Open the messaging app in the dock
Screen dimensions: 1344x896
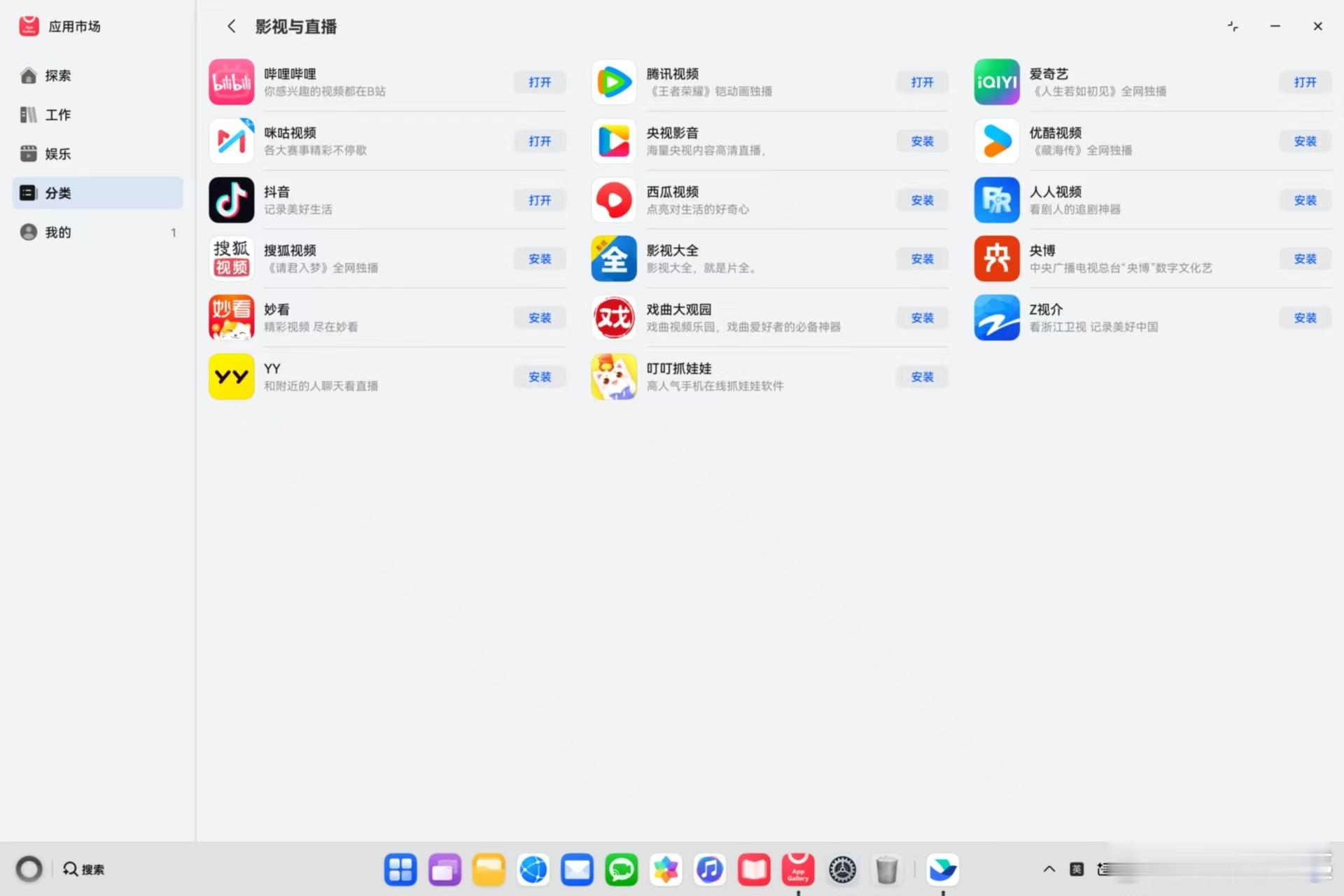coord(621,869)
